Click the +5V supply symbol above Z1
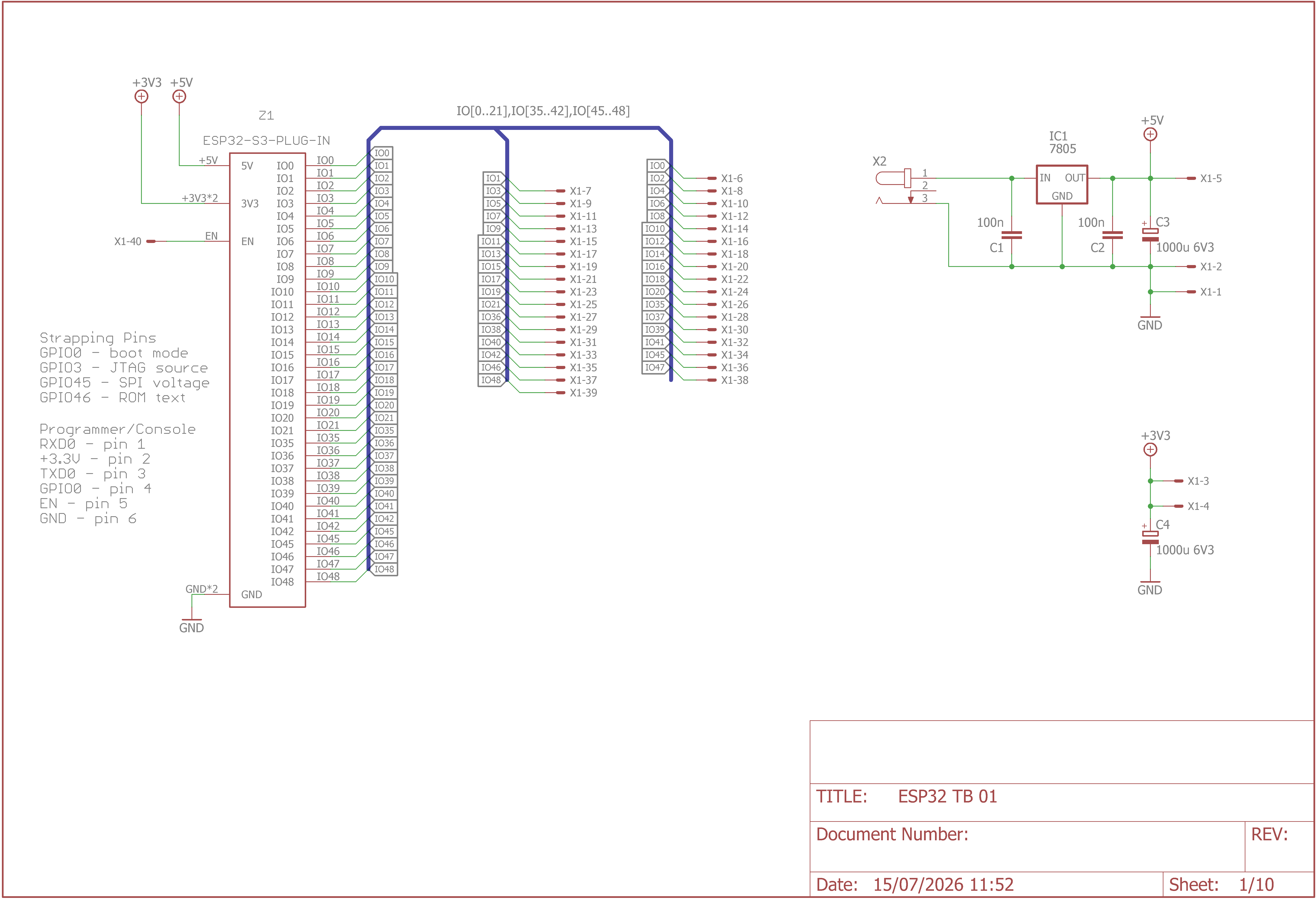Screen dimensions: 1316x900 (x=179, y=96)
